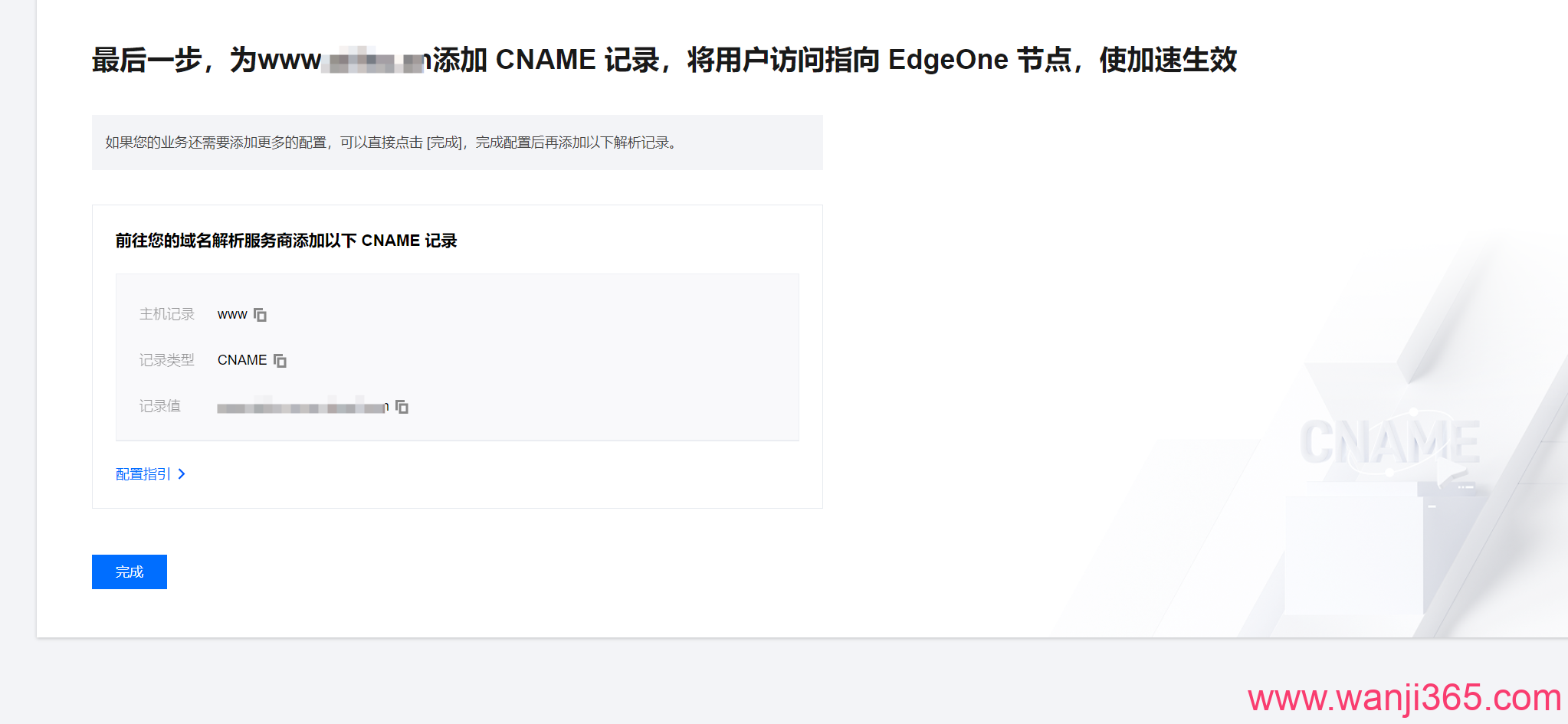The width and height of the screenshot is (1568, 724).
Task: Click the CNAME 3D illustration graphic
Action: point(1389,442)
